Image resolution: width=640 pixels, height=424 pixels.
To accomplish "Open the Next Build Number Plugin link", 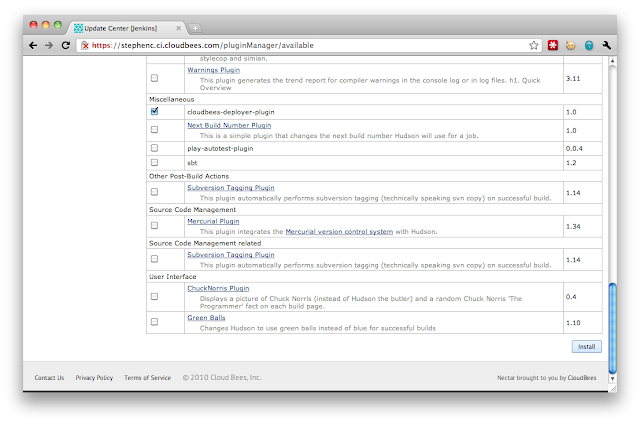I will tap(229, 126).
